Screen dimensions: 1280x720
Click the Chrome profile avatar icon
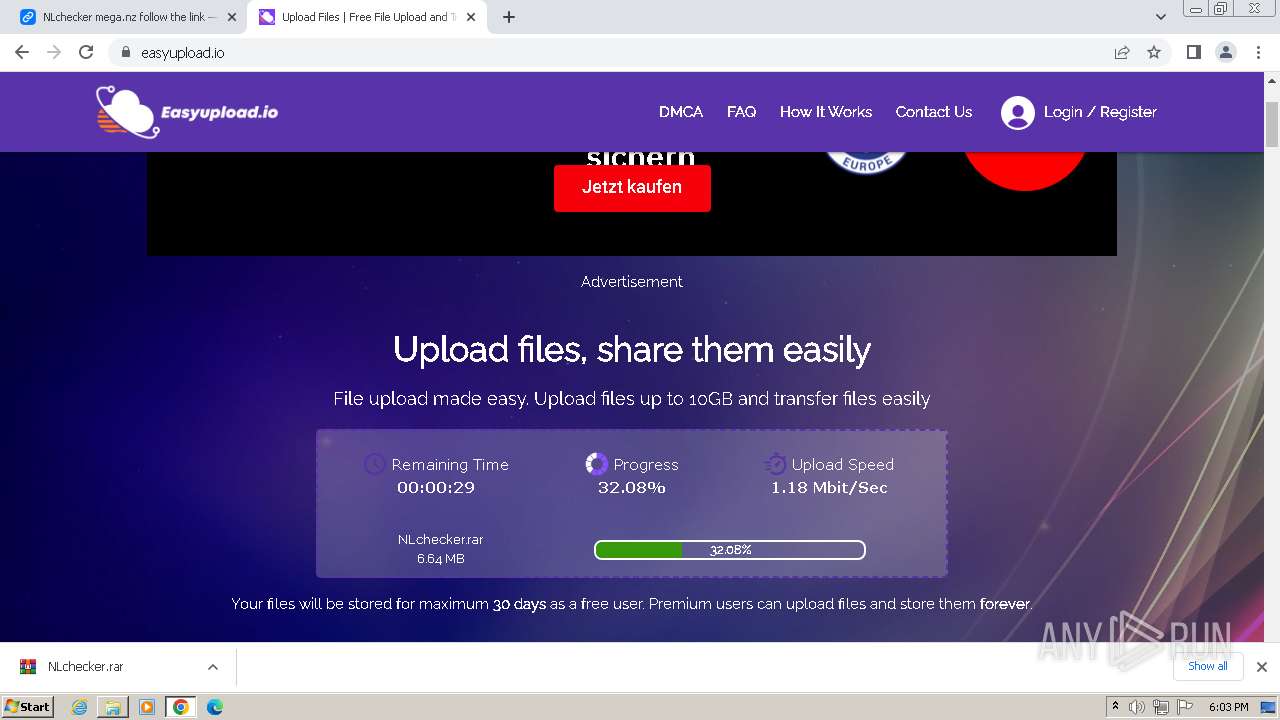[1226, 52]
